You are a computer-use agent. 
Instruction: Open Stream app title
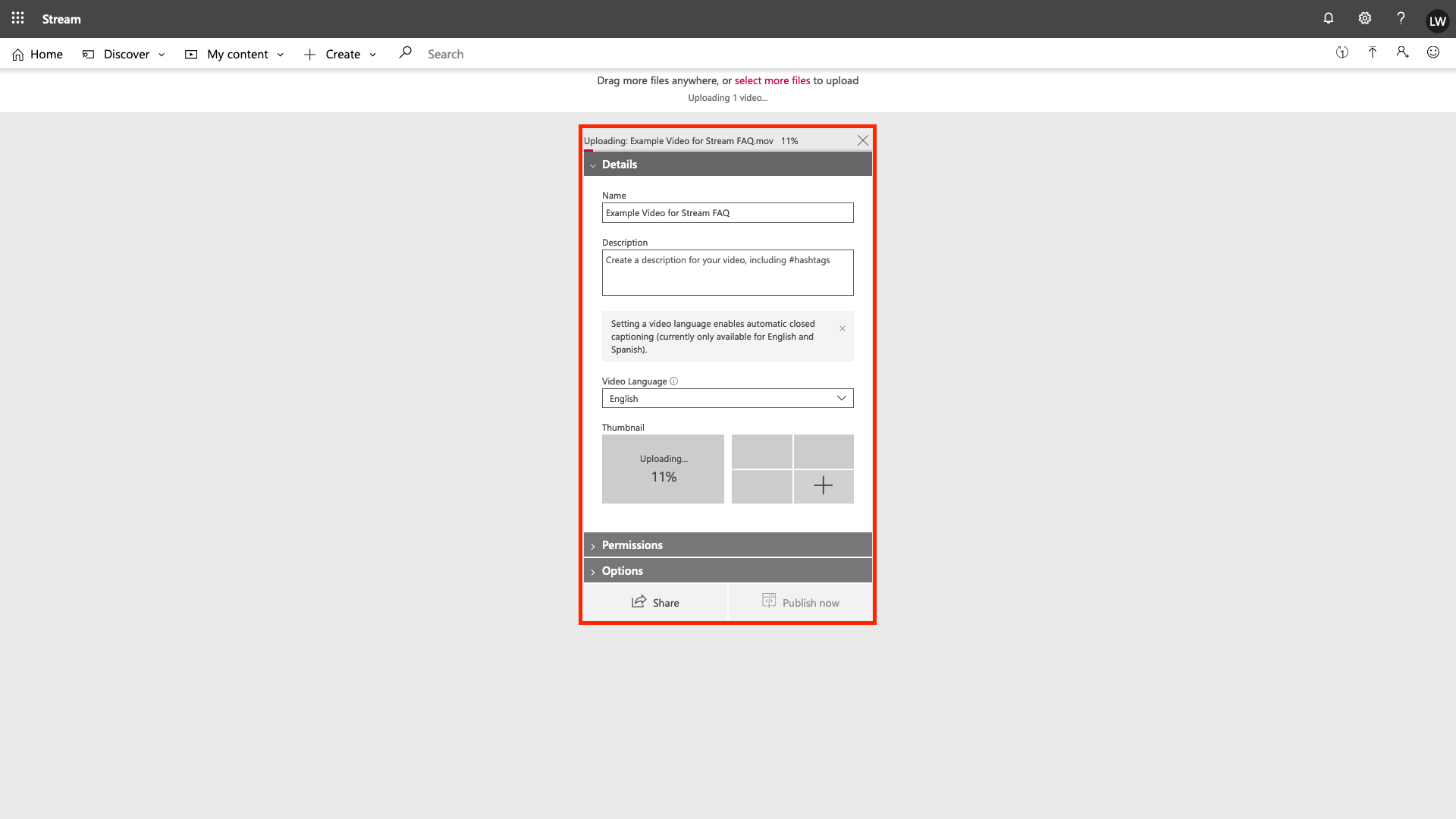pos(61,19)
